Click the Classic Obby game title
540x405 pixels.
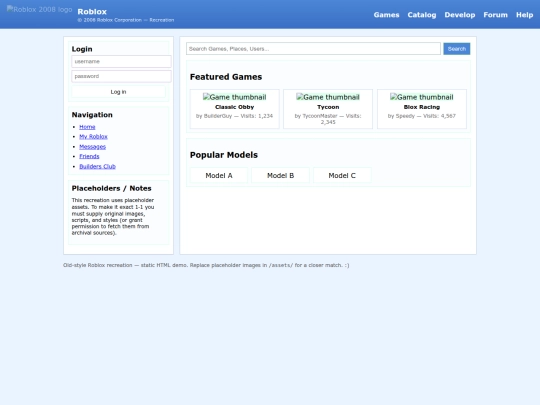[x=235, y=107]
